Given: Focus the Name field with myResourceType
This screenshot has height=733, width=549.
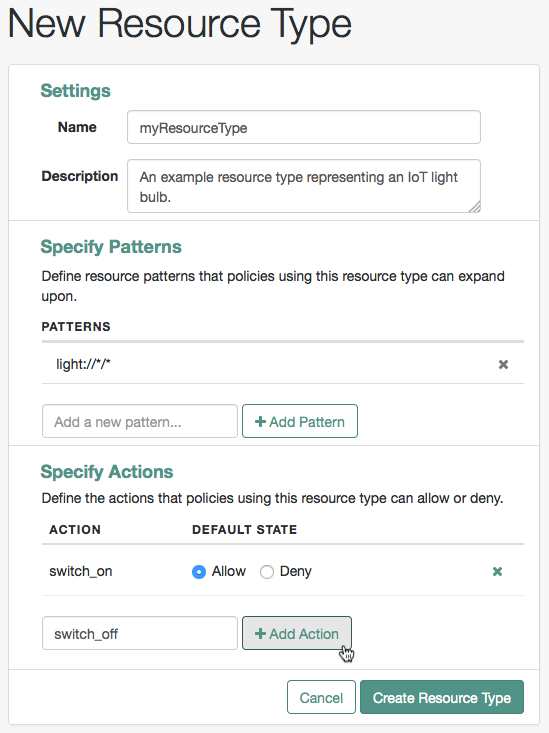Looking at the screenshot, I should click(304, 127).
